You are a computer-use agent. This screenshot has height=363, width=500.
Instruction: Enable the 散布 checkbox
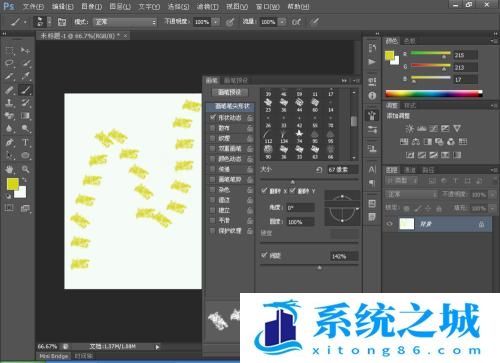click(213, 128)
